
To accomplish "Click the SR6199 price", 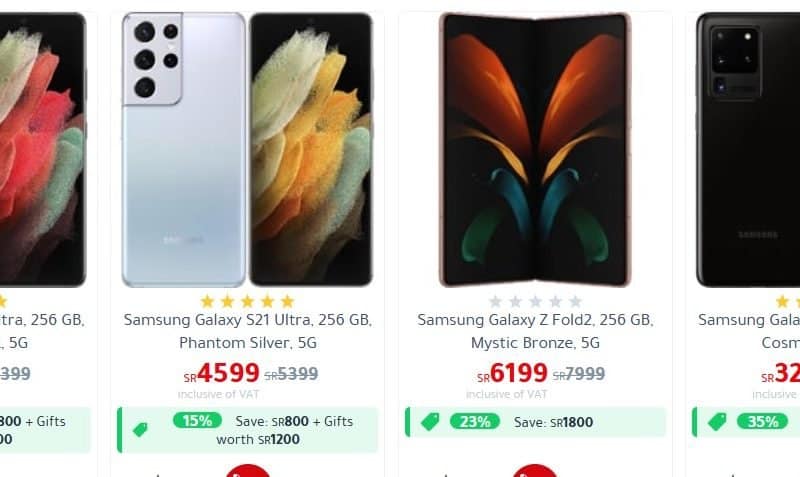I will 512,373.
